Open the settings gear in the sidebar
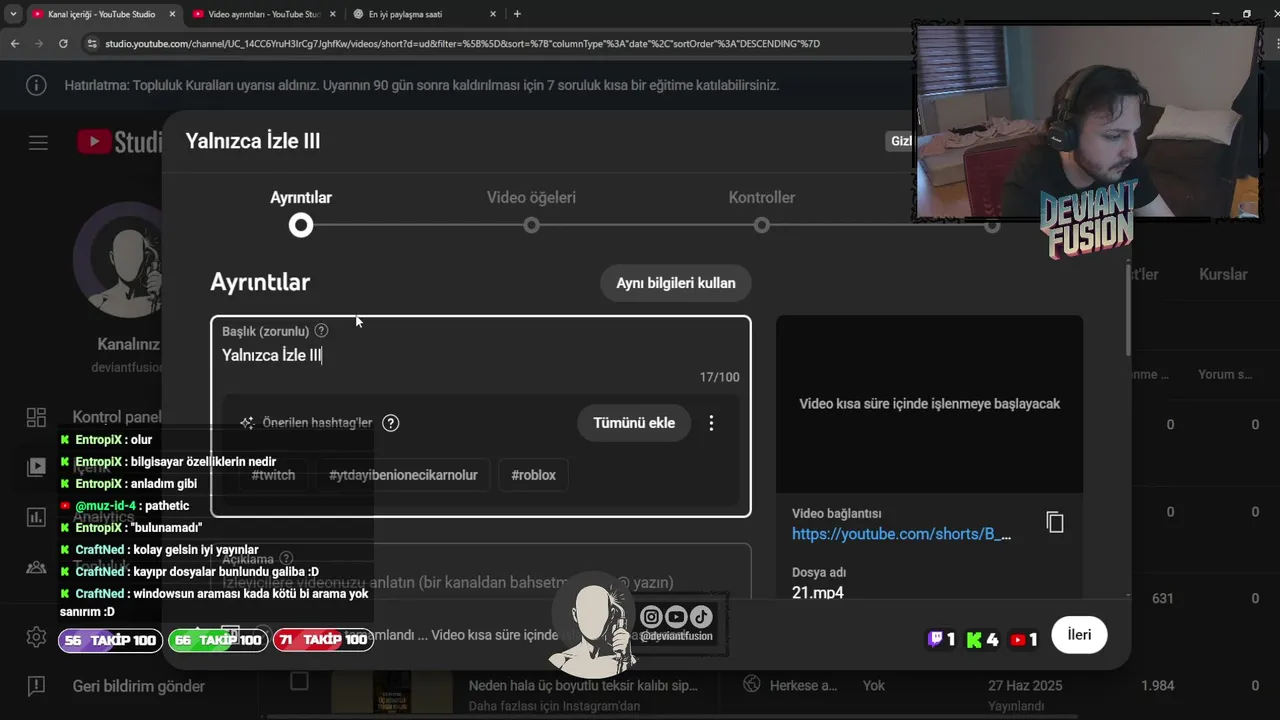The image size is (1280, 720). pyautogui.click(x=36, y=636)
